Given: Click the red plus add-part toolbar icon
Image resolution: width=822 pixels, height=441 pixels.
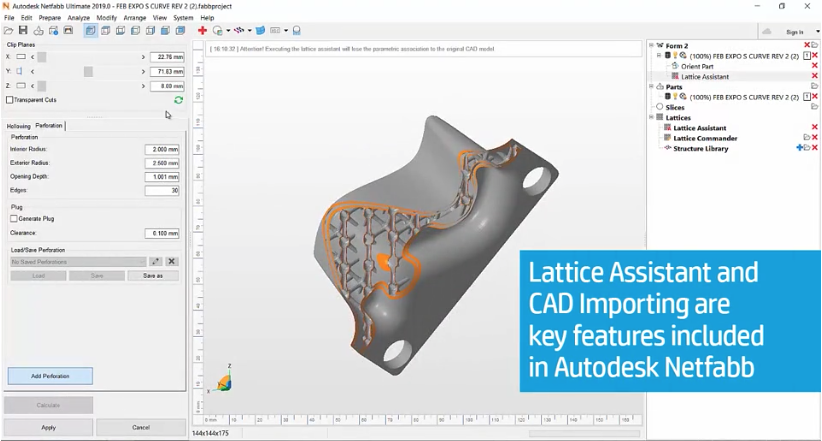Looking at the screenshot, I should [x=202, y=31].
